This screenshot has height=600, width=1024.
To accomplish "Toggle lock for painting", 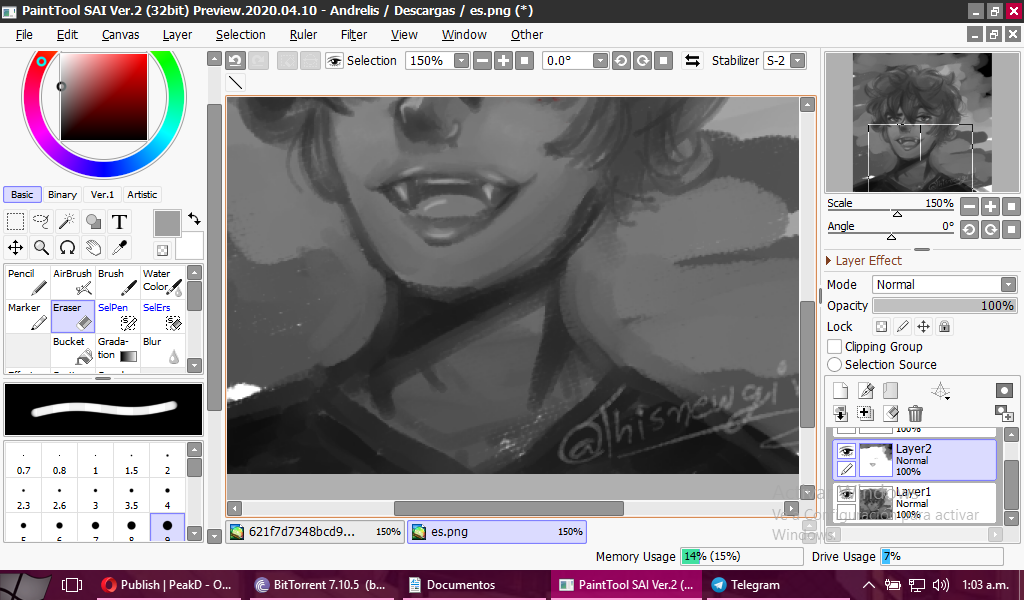I will [x=903, y=326].
